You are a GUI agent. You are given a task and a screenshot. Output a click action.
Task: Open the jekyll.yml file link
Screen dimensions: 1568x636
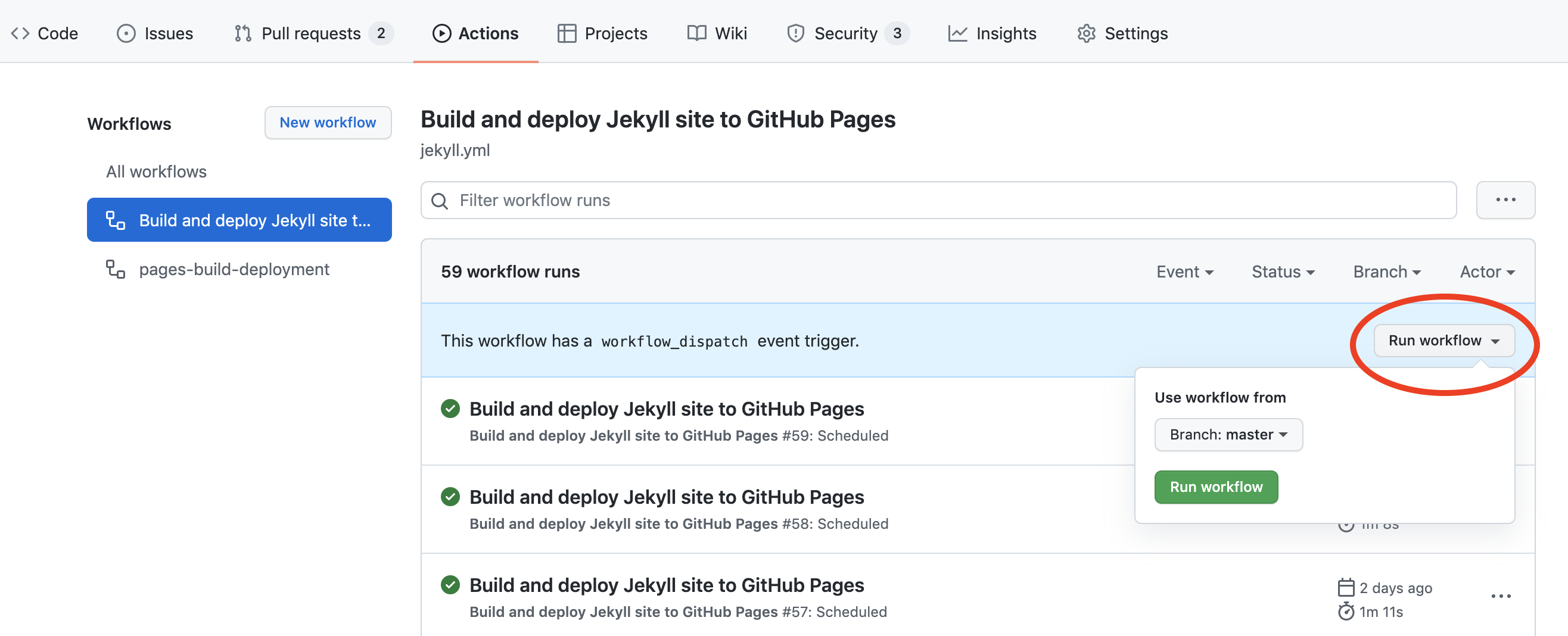coord(455,150)
